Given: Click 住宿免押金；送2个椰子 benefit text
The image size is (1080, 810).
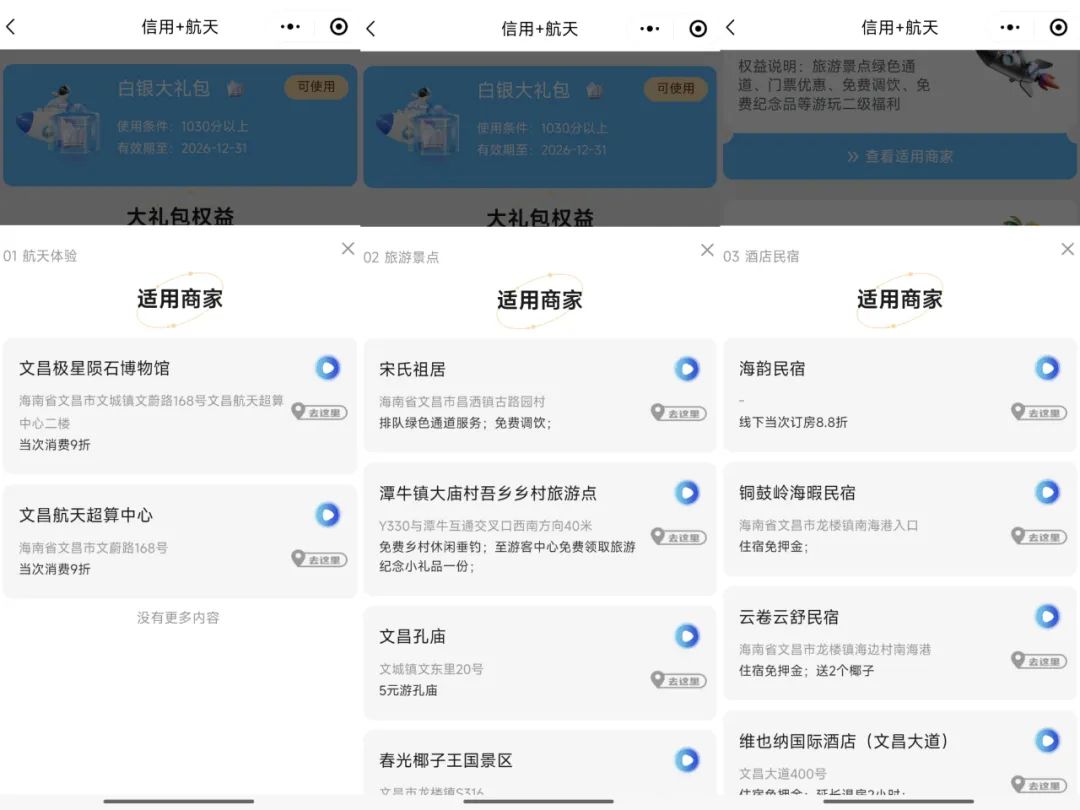Looking at the screenshot, I should pyautogui.click(x=807, y=670).
